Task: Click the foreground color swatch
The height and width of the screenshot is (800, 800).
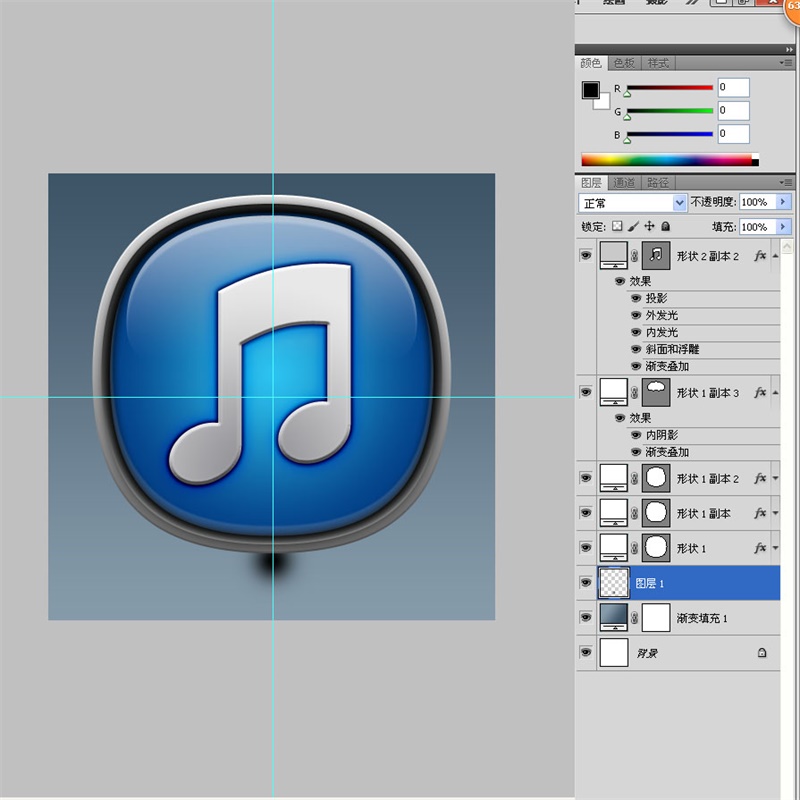Action: [590, 90]
